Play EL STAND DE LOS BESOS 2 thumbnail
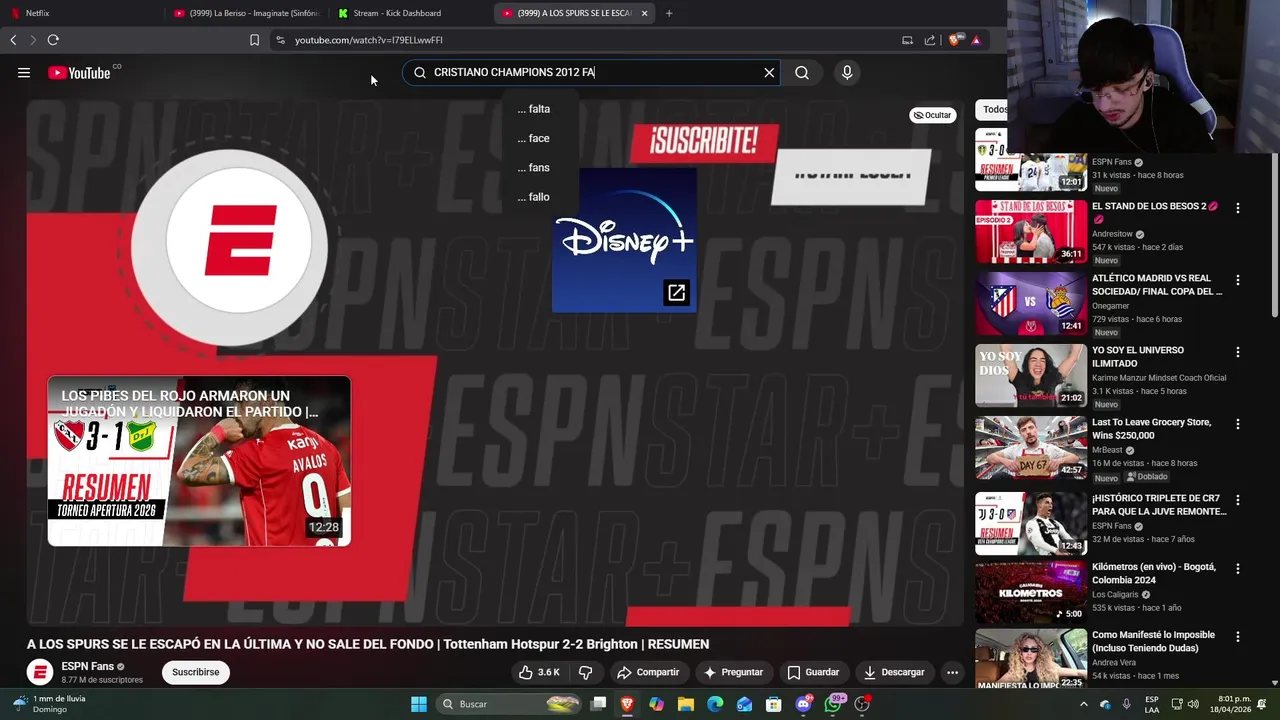 point(1031,231)
